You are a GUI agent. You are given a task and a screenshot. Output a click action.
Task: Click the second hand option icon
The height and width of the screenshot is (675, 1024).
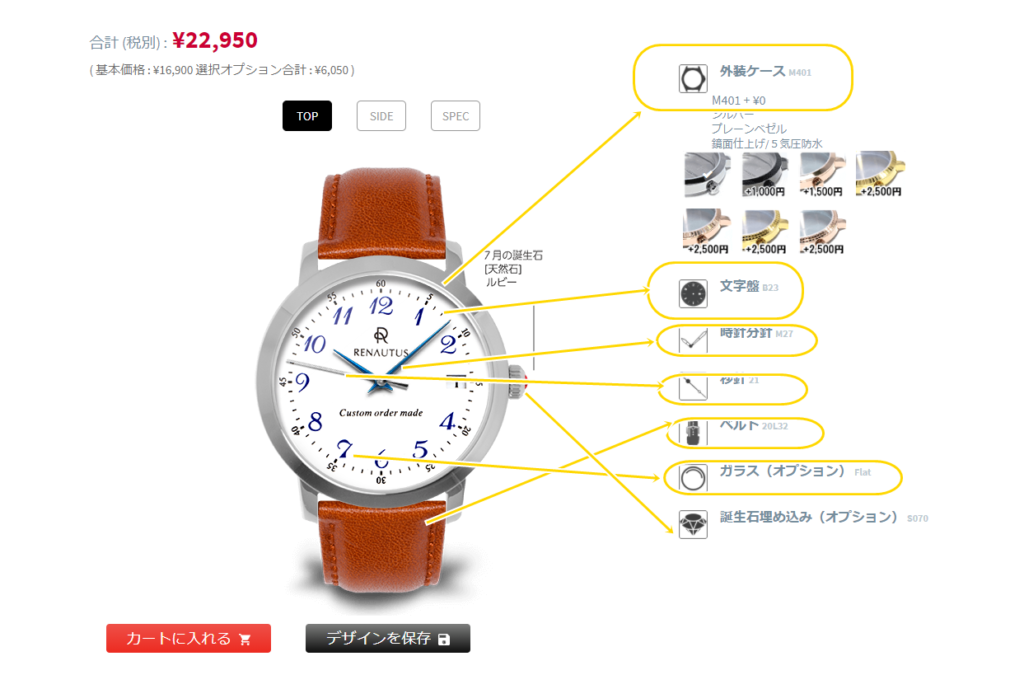[693, 387]
